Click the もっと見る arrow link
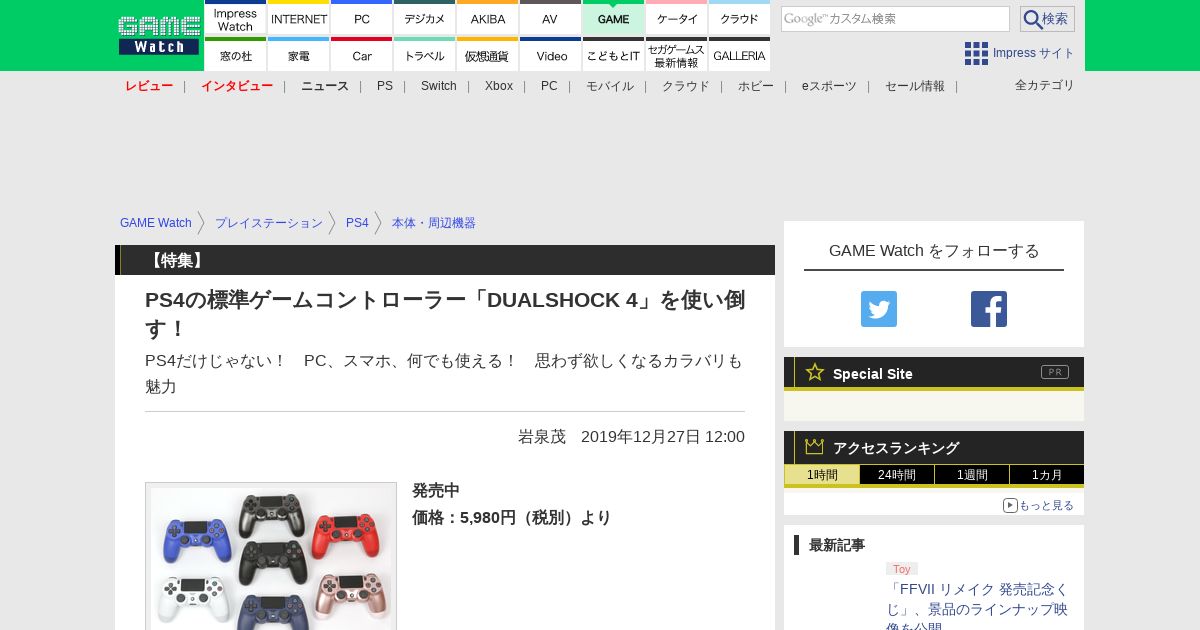This screenshot has height=630, width=1200. [x=1038, y=505]
